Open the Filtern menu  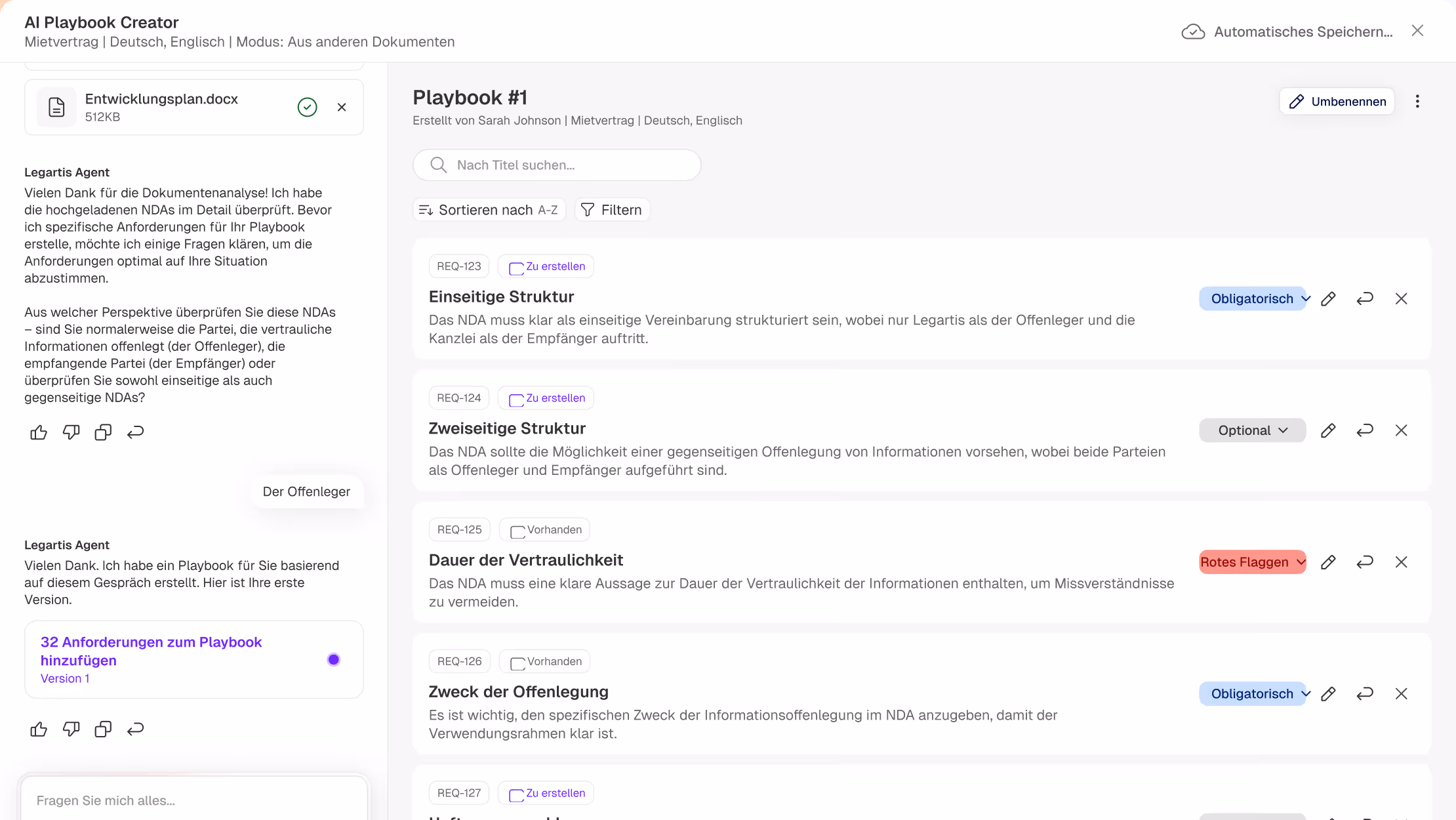tap(611, 209)
